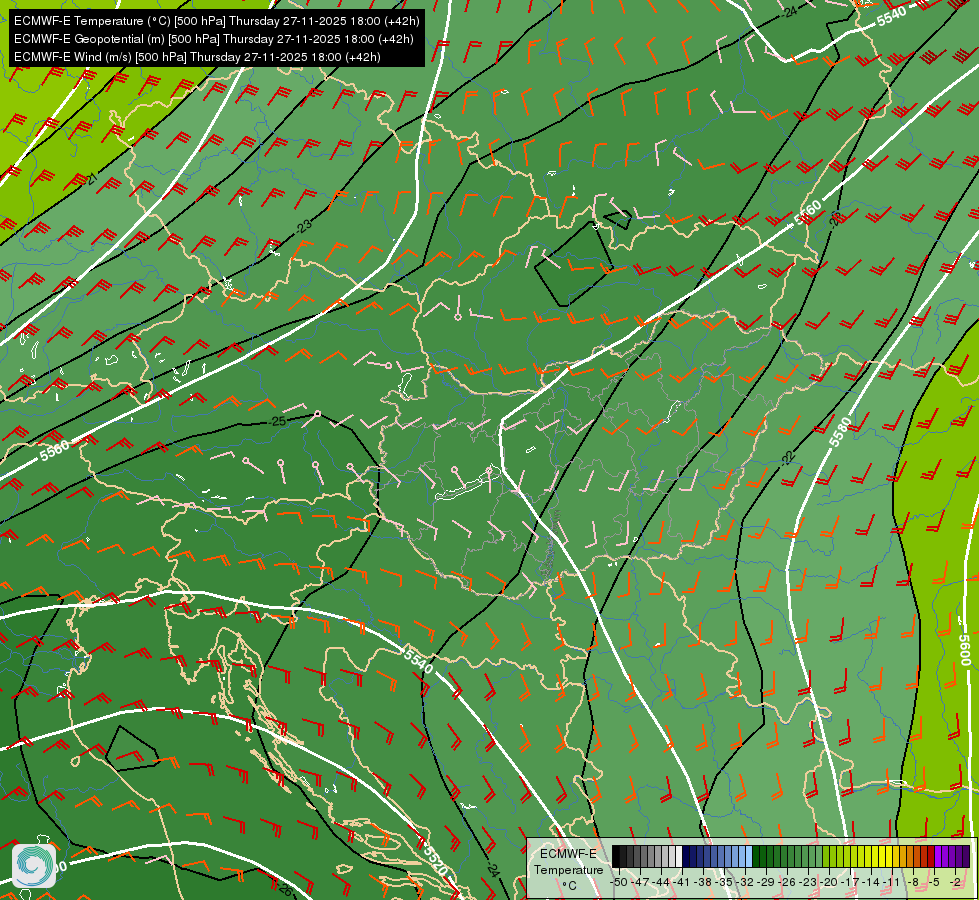Click the -25 isotherm label

coord(277,422)
